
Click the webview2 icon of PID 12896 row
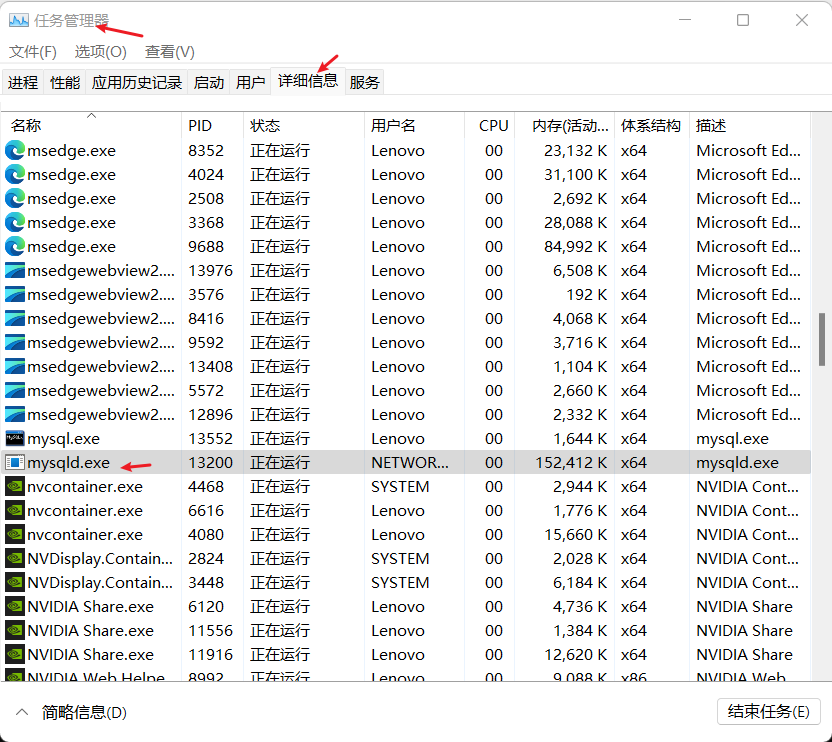click(15, 415)
